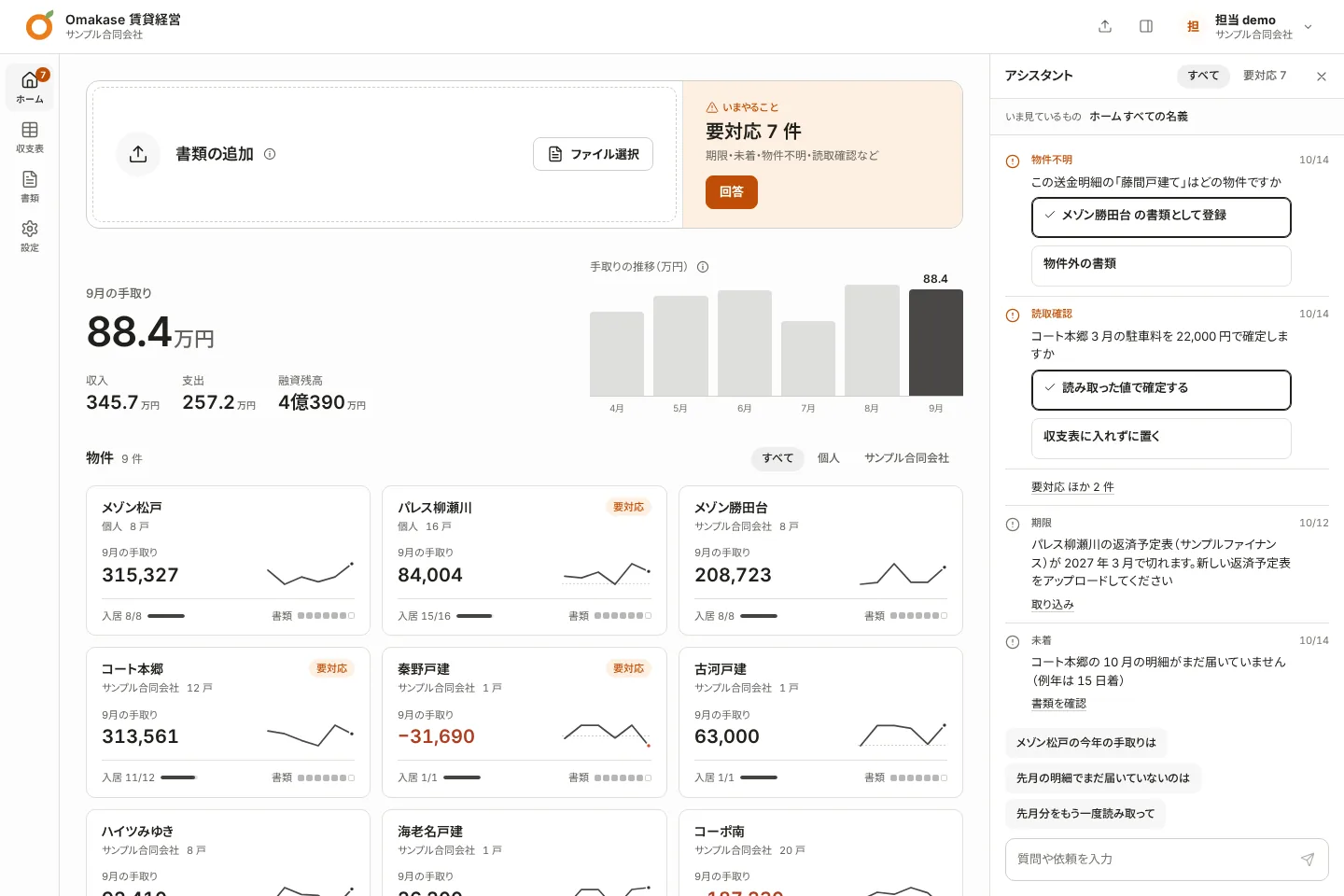Choose 読み取った値で確定する
1344x896 pixels.
[1161, 390]
